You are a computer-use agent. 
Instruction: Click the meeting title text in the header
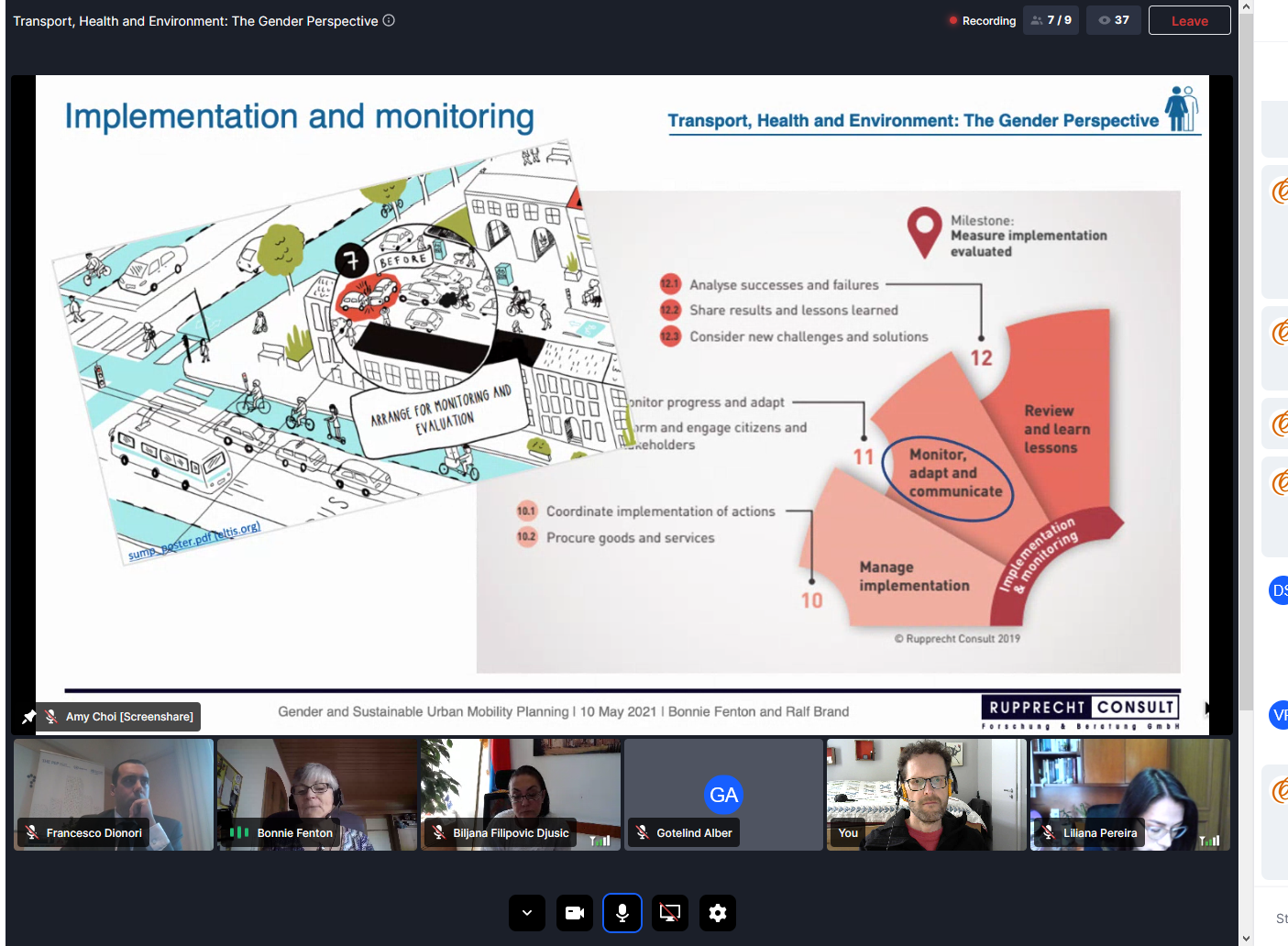(195, 20)
